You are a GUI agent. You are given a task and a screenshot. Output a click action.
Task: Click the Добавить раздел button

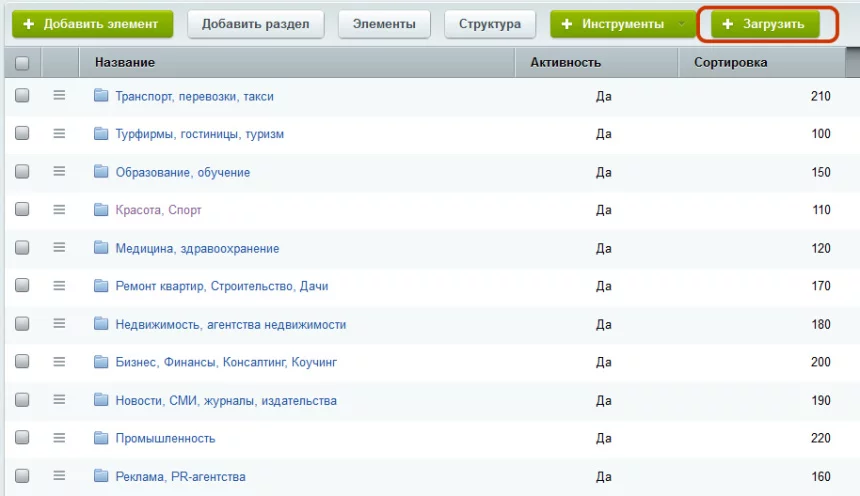pos(255,24)
